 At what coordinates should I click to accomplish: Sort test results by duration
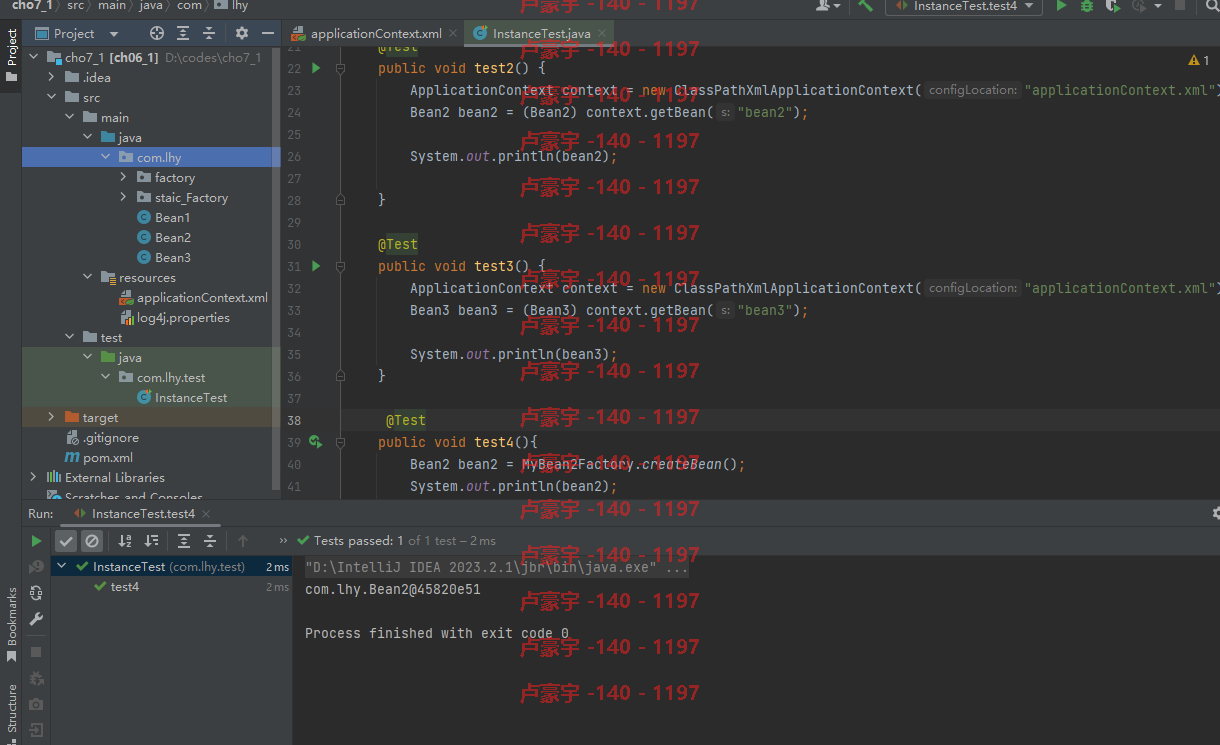click(x=151, y=541)
